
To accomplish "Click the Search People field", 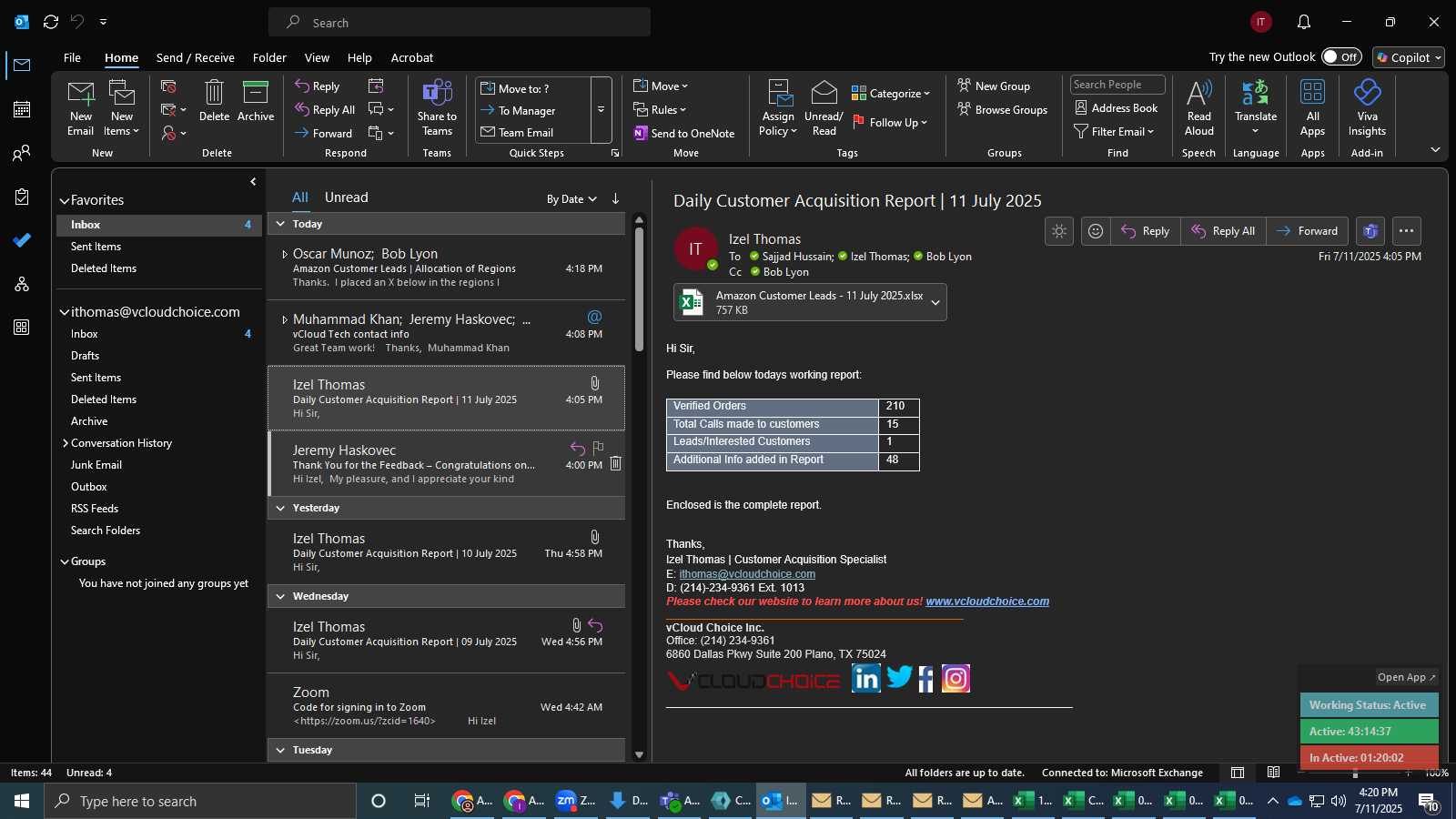I will pos(1117,85).
